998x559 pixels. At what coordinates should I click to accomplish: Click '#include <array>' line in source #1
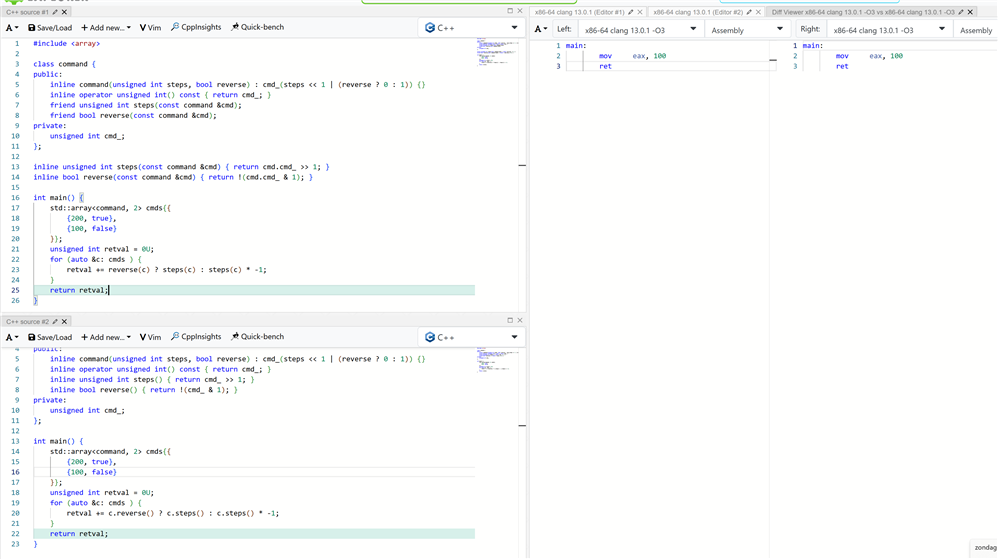pyautogui.click(x=66, y=44)
